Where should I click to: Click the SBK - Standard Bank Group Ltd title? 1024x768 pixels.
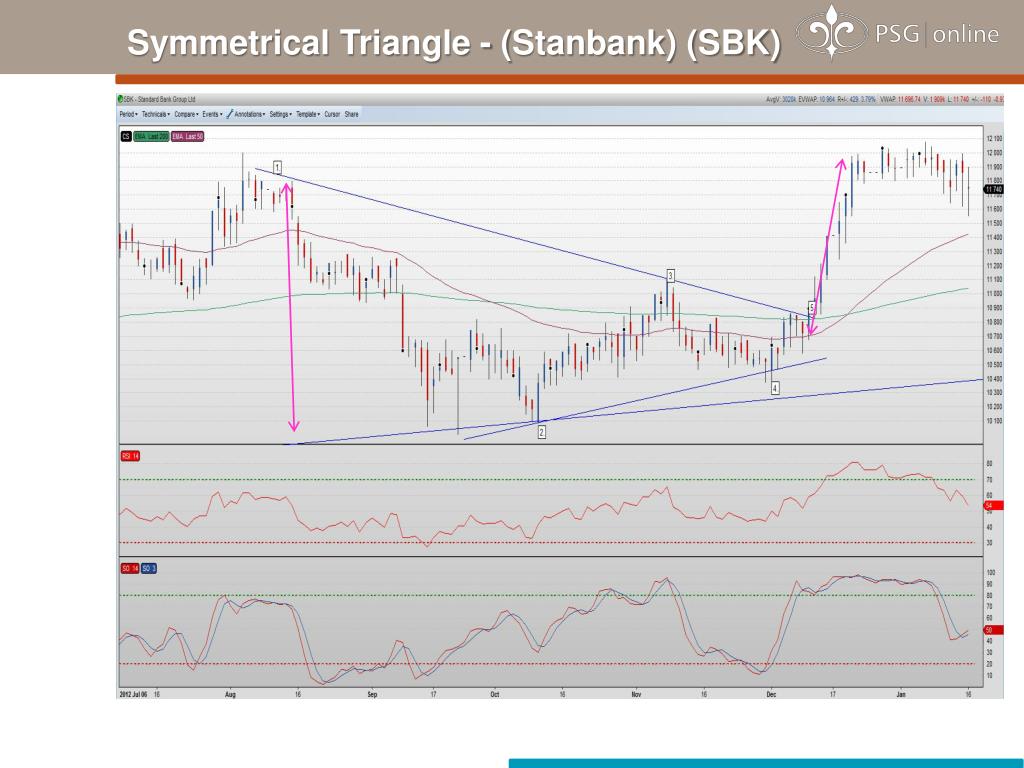(159, 99)
